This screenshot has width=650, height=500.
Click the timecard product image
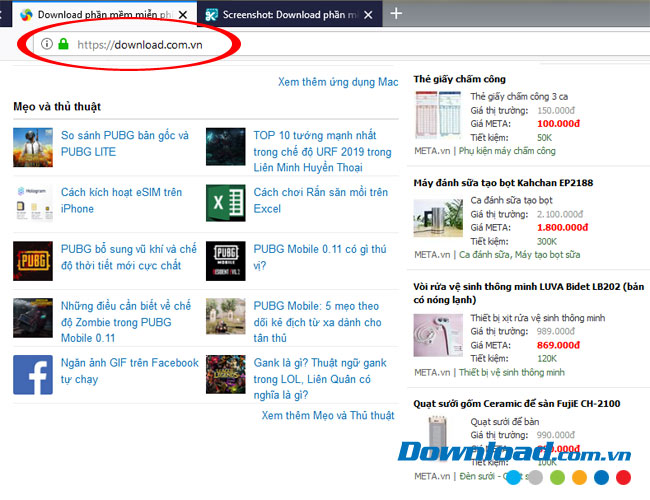(x=438, y=115)
